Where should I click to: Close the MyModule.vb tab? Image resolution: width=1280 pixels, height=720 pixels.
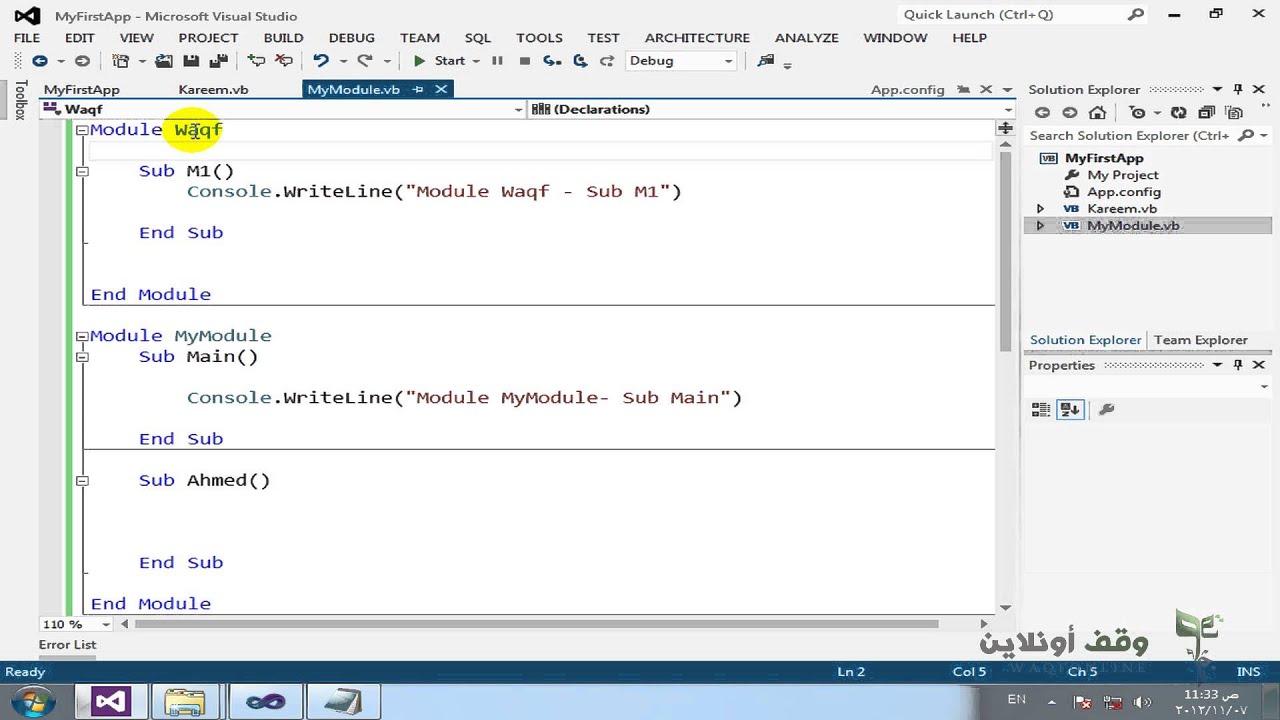tap(440, 89)
